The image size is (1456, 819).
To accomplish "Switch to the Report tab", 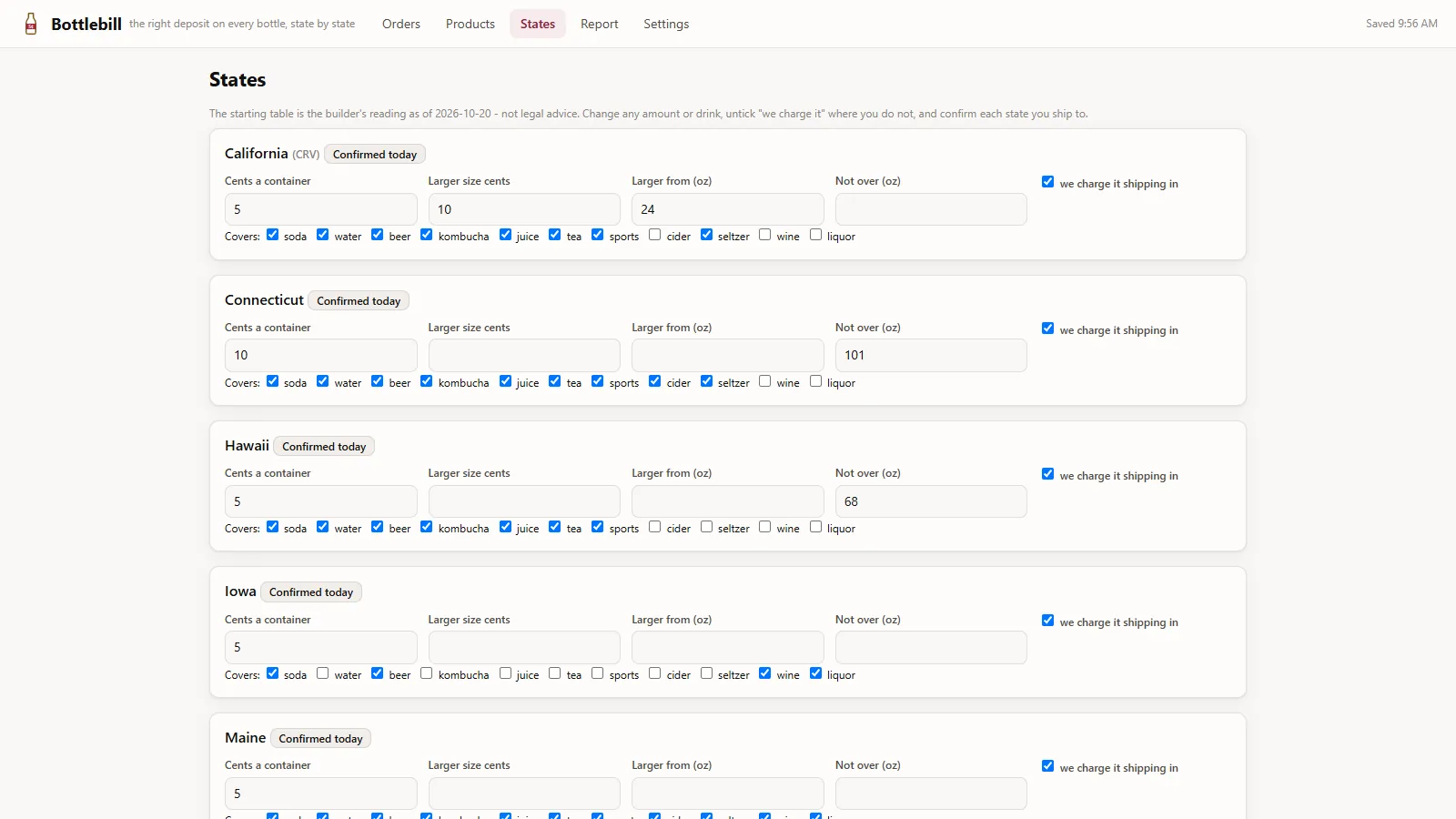I will (x=599, y=24).
